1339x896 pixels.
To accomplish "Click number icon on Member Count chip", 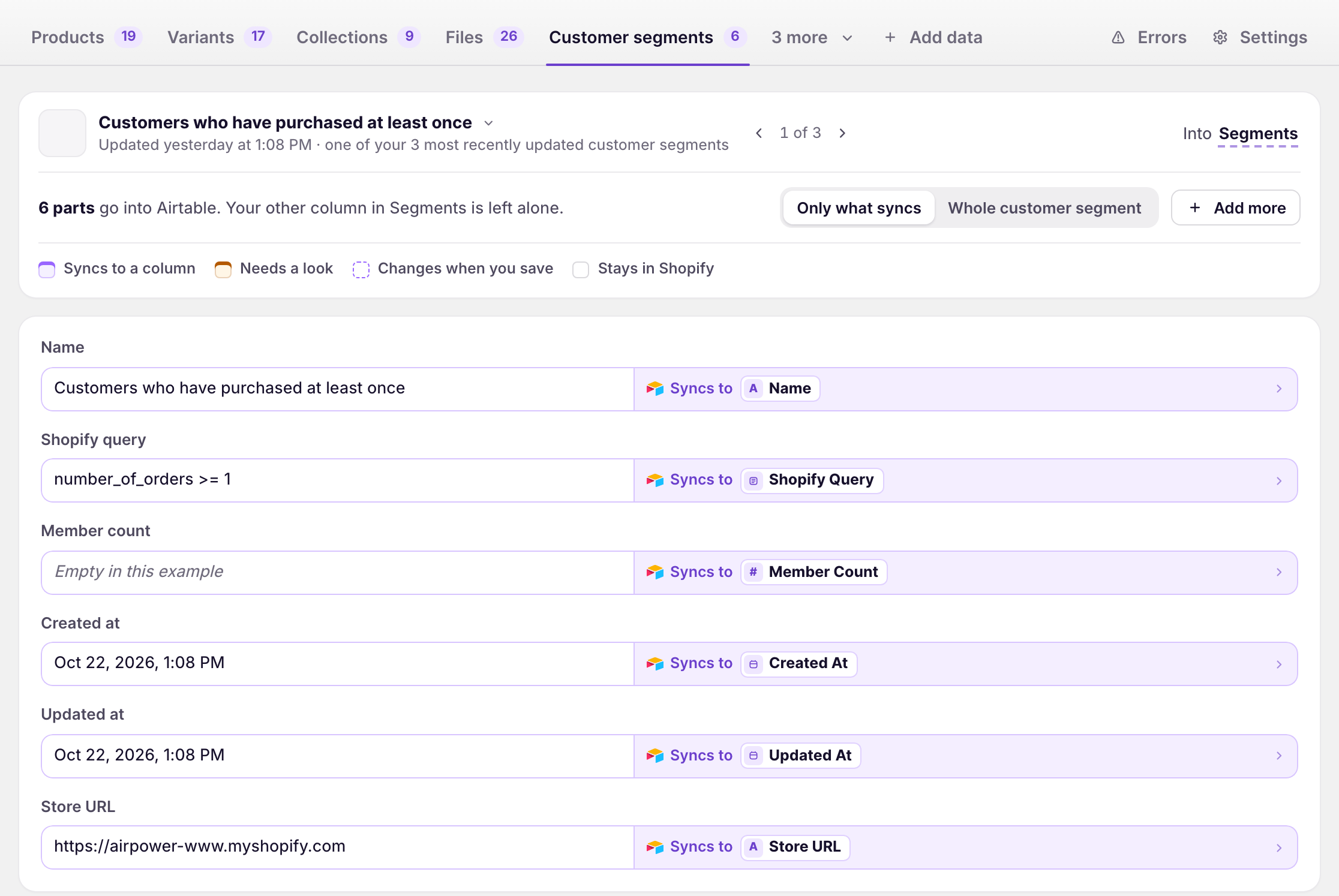I will 753,572.
